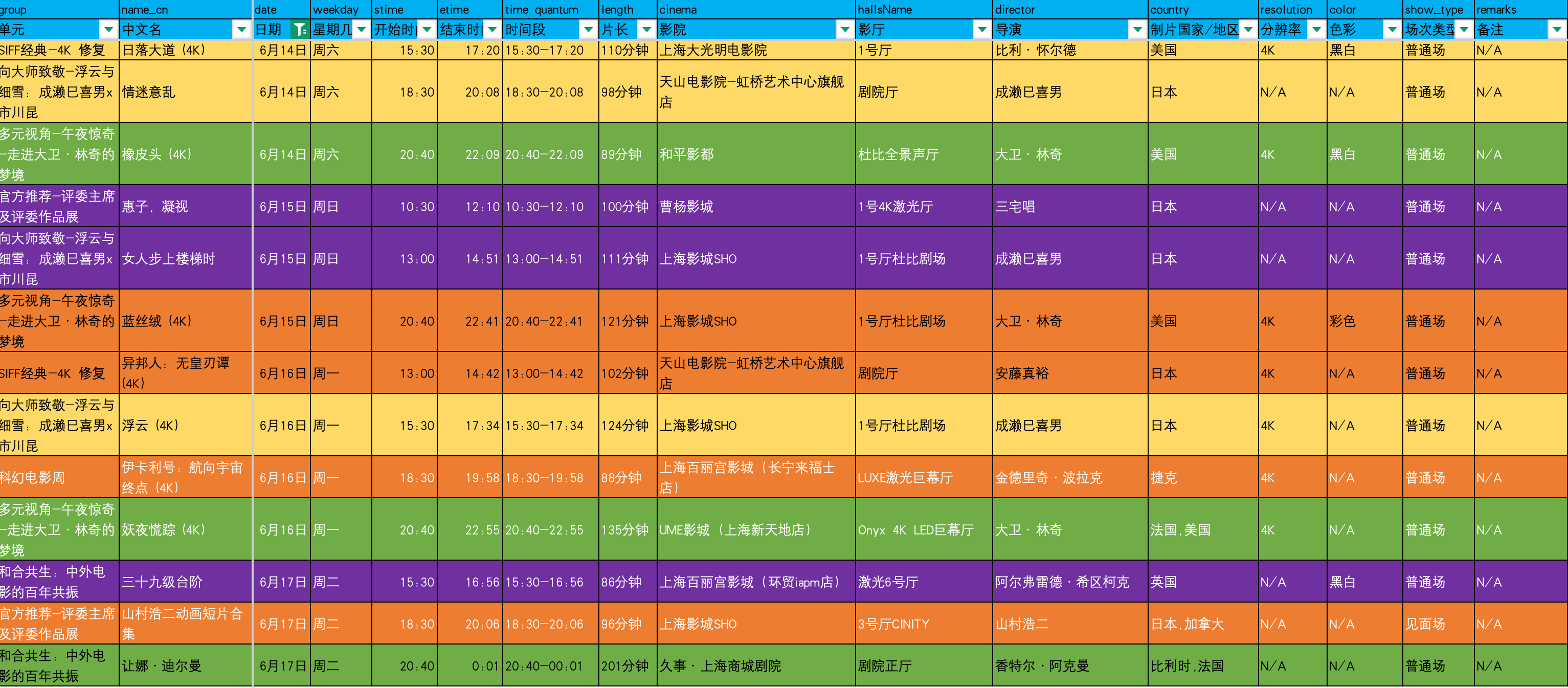The width and height of the screenshot is (1568, 688).
Task: Select cell '201分钟'
Action: (628, 665)
